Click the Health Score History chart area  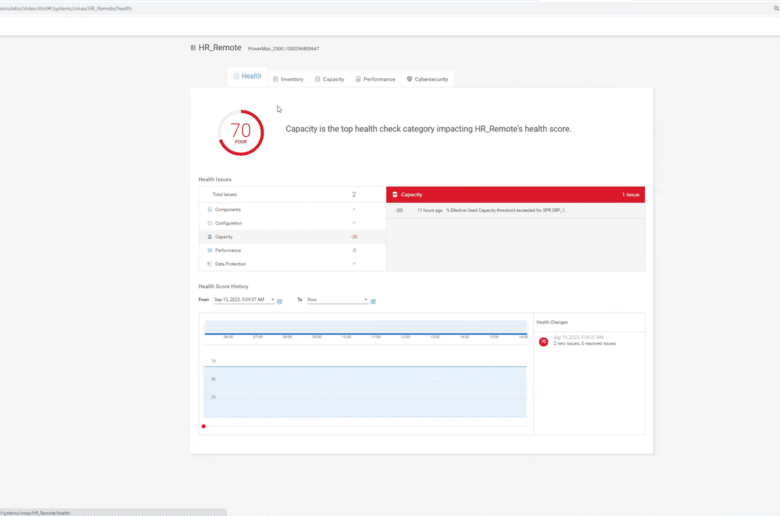pos(365,392)
